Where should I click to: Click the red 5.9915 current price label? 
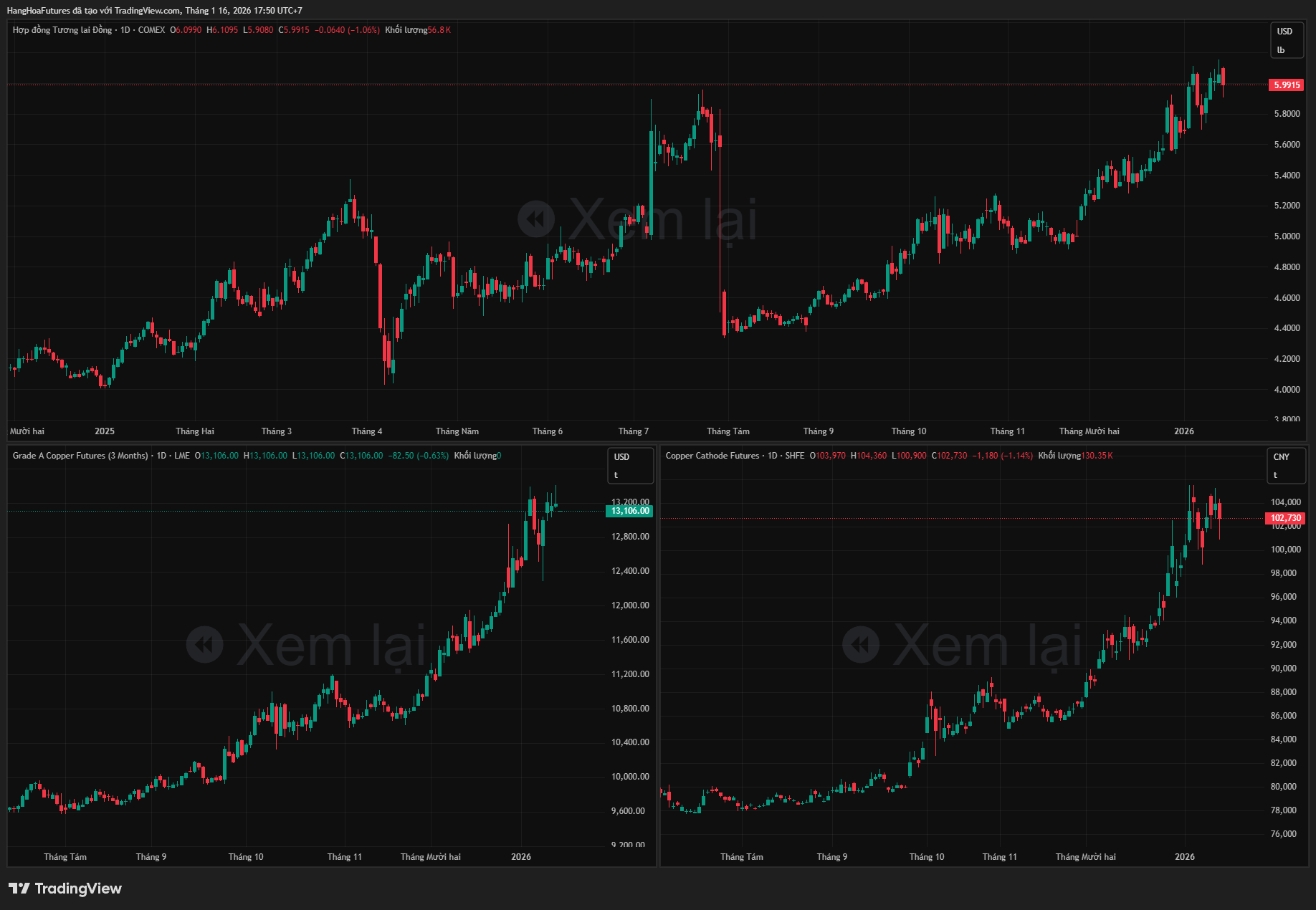pyautogui.click(x=1287, y=85)
